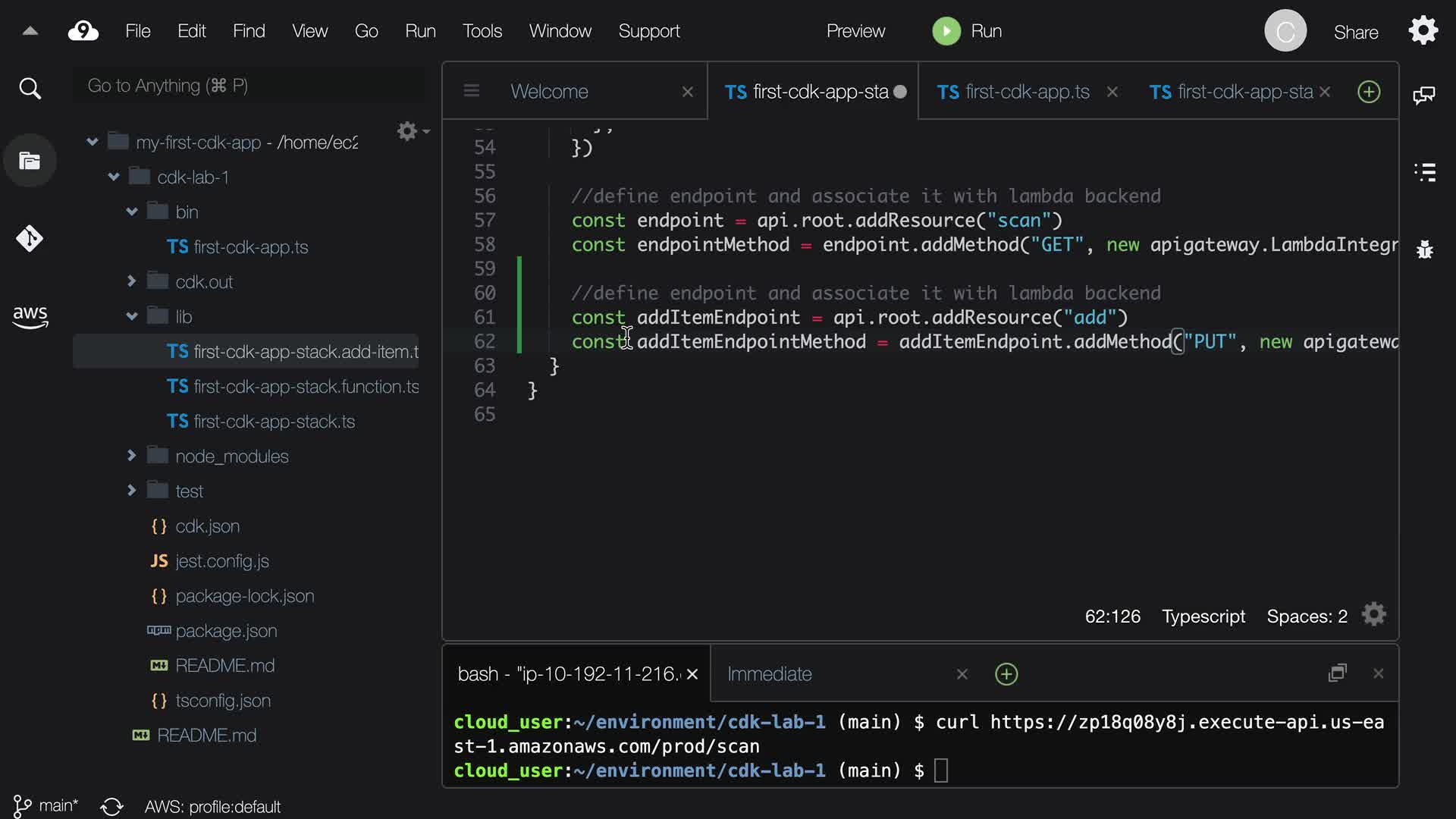1456x819 pixels.
Task: Open the Outline panel icon
Action: 1425,172
